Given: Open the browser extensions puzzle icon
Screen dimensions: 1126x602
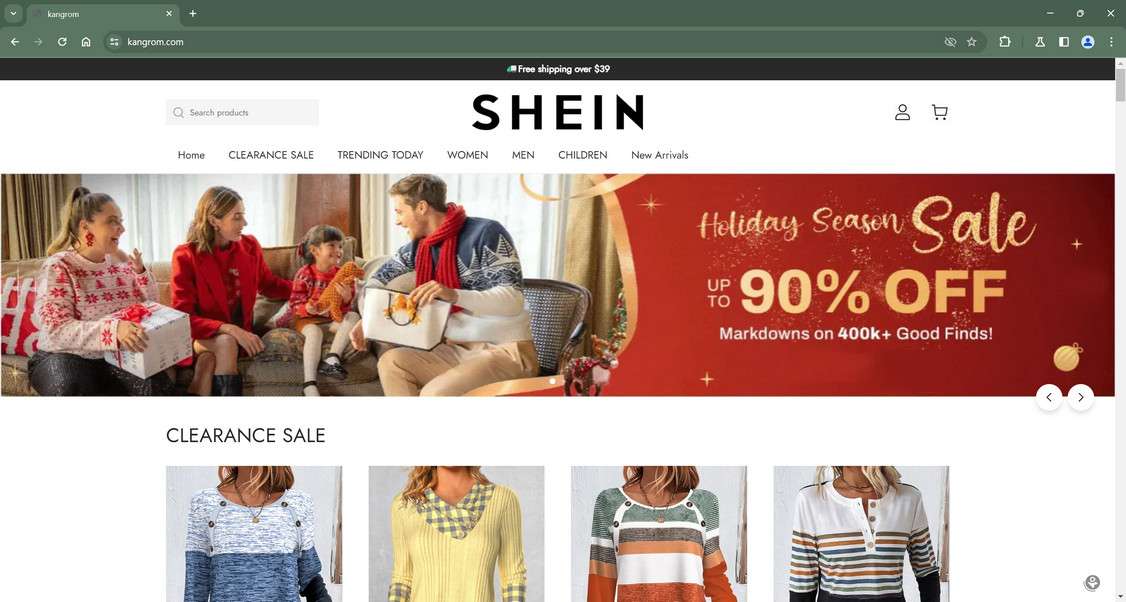Looking at the screenshot, I should click(x=1005, y=42).
